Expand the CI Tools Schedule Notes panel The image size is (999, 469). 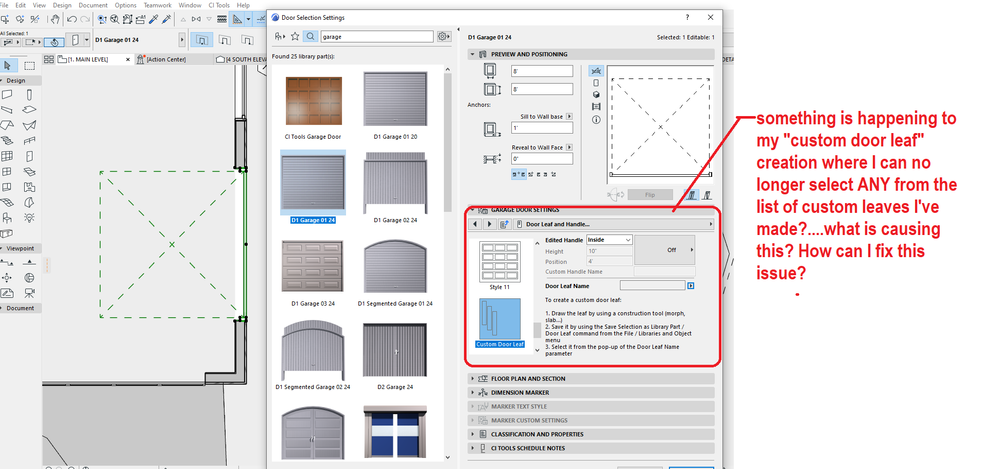point(473,448)
